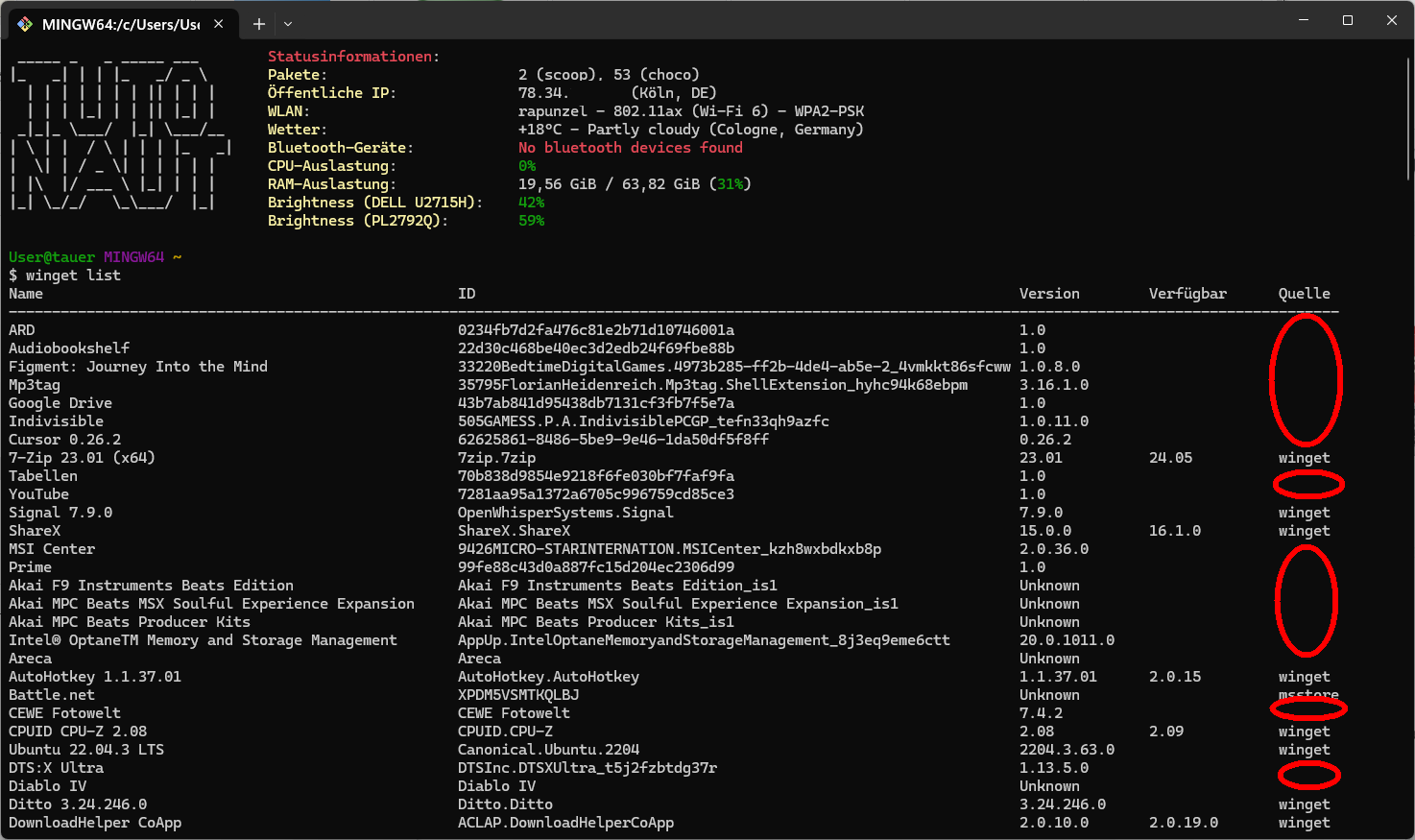This screenshot has width=1415, height=840.
Task: Click the '16.1.0' available version for ShareX
Action: click(1175, 531)
